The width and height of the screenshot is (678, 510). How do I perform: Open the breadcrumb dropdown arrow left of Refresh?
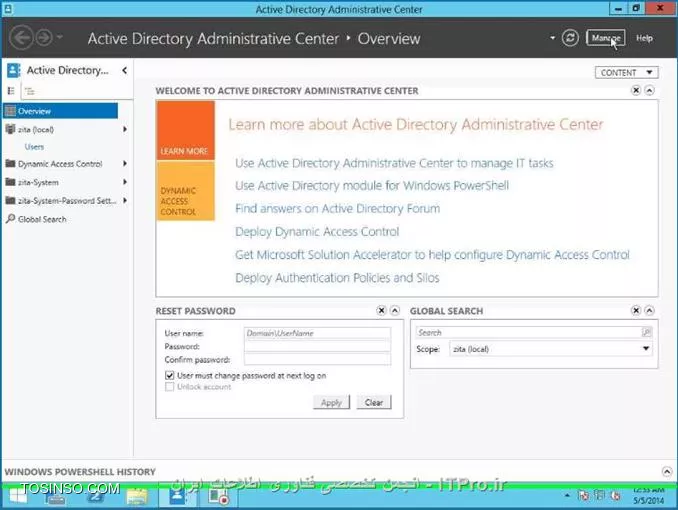coord(552,38)
